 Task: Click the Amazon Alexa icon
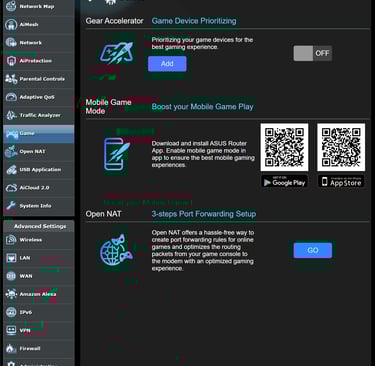point(11,294)
